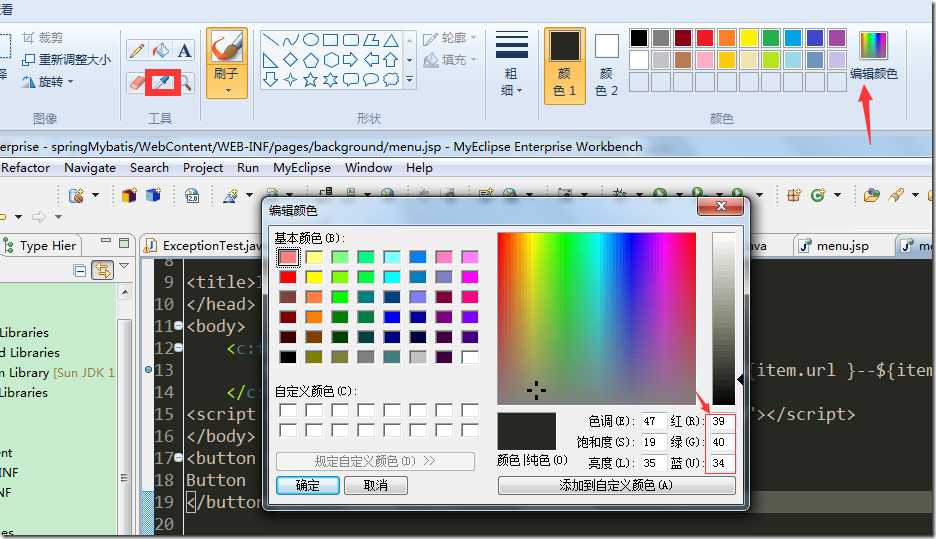Select Color 2 (颜色2) box
The width and height of the screenshot is (936, 539).
click(606, 65)
